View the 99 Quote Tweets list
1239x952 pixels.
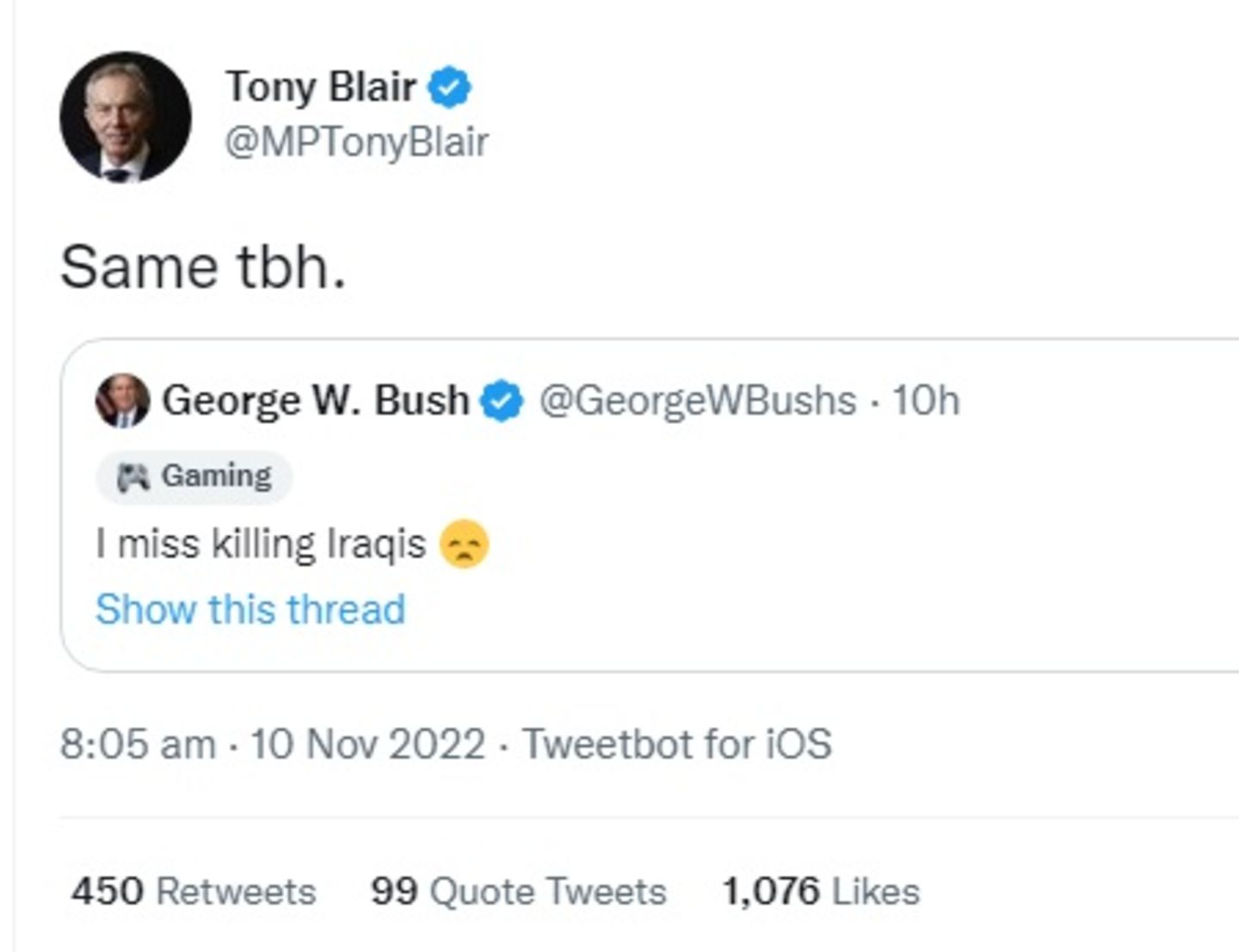pos(519,892)
